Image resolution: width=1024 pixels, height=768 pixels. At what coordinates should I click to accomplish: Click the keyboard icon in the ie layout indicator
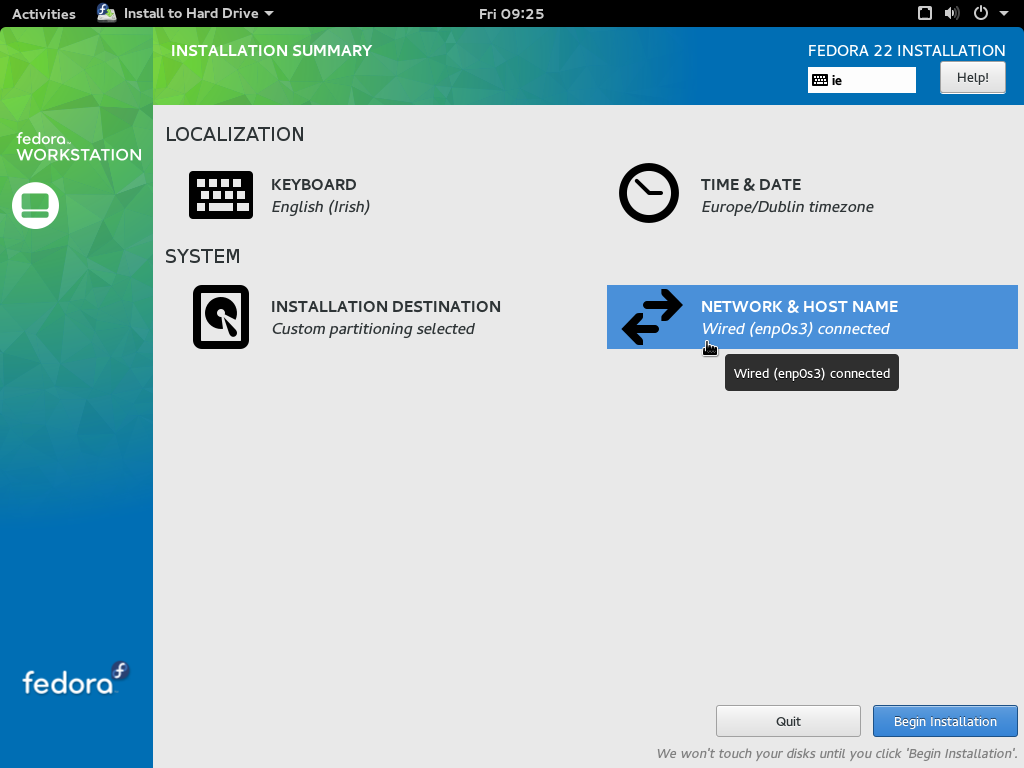coord(820,80)
